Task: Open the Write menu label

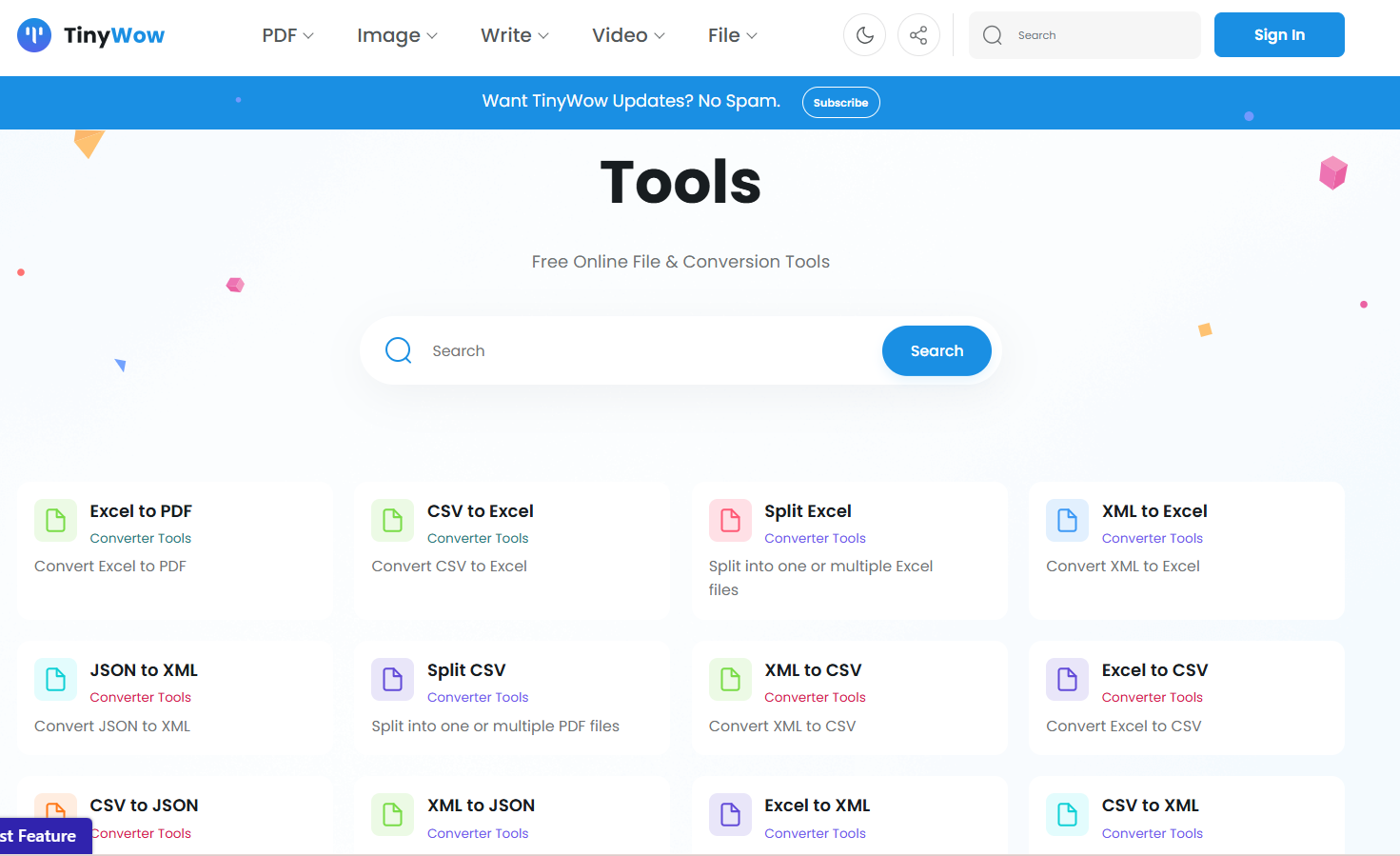Action: [506, 35]
